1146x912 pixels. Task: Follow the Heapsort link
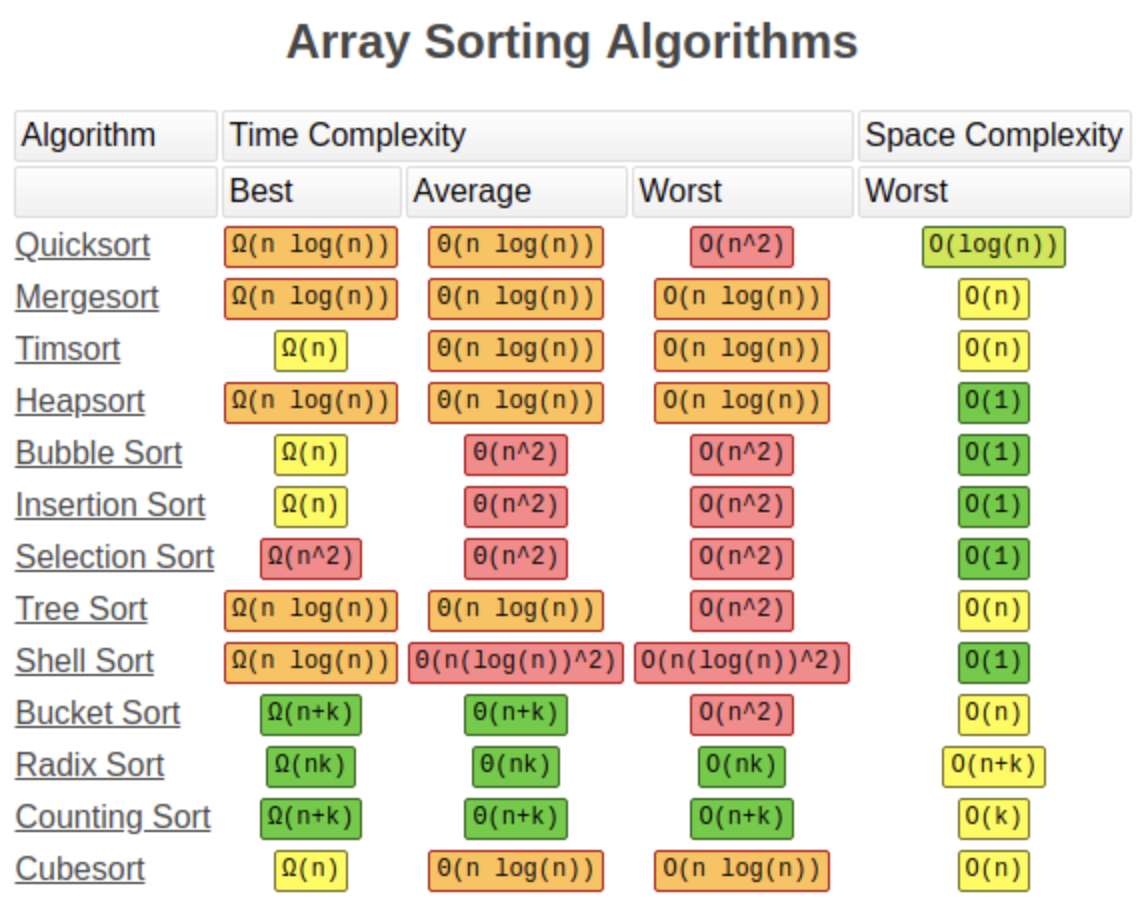pos(80,402)
